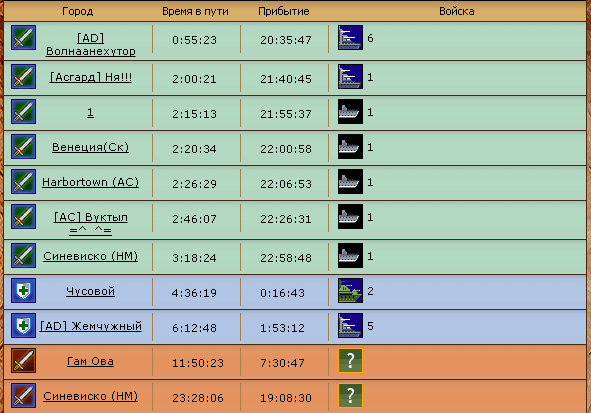The width and height of the screenshot is (591, 413).
Task: Click shield icon beside [AD] Жемчужный
Action: point(23,326)
